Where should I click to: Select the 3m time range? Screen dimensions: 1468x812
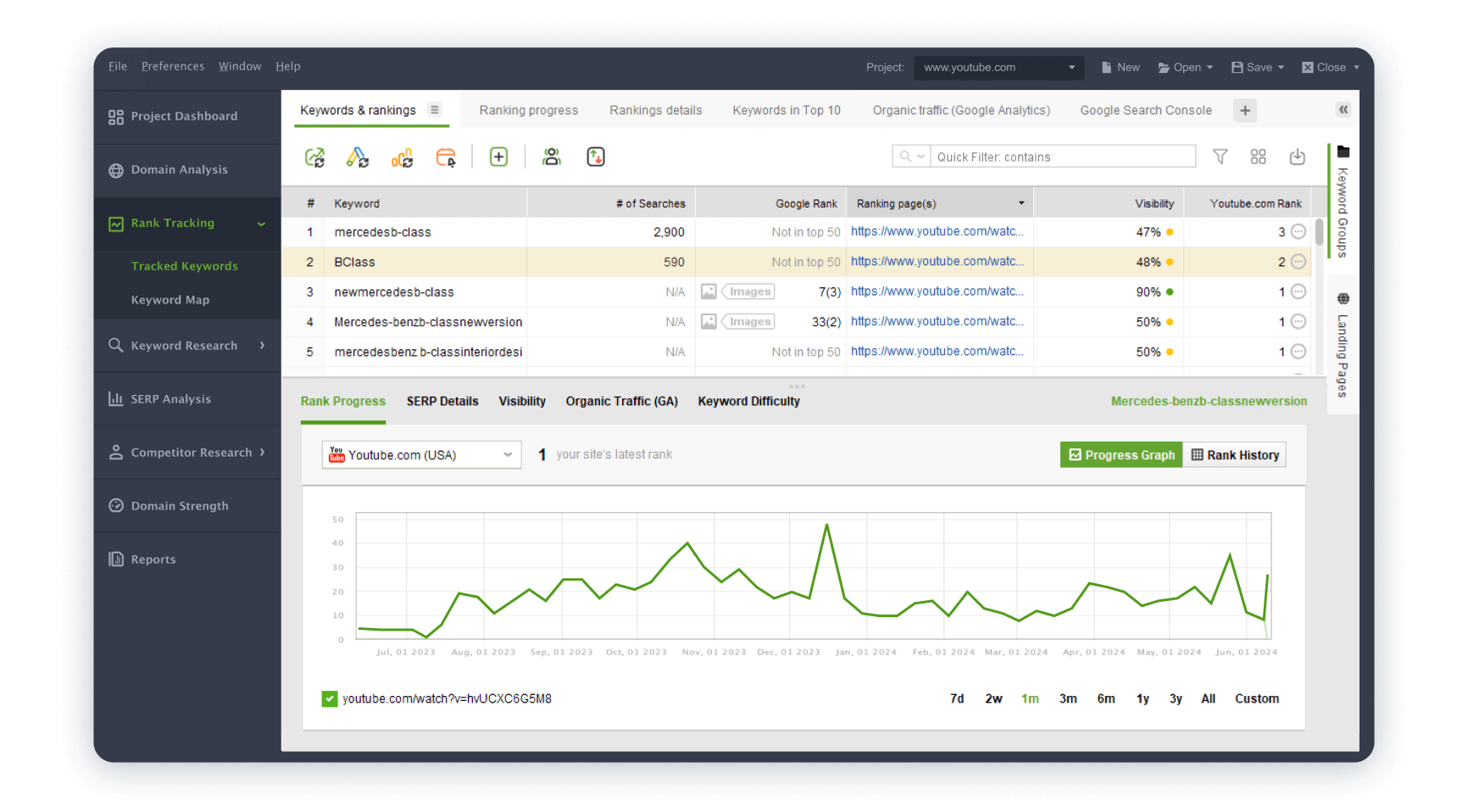[1068, 698]
